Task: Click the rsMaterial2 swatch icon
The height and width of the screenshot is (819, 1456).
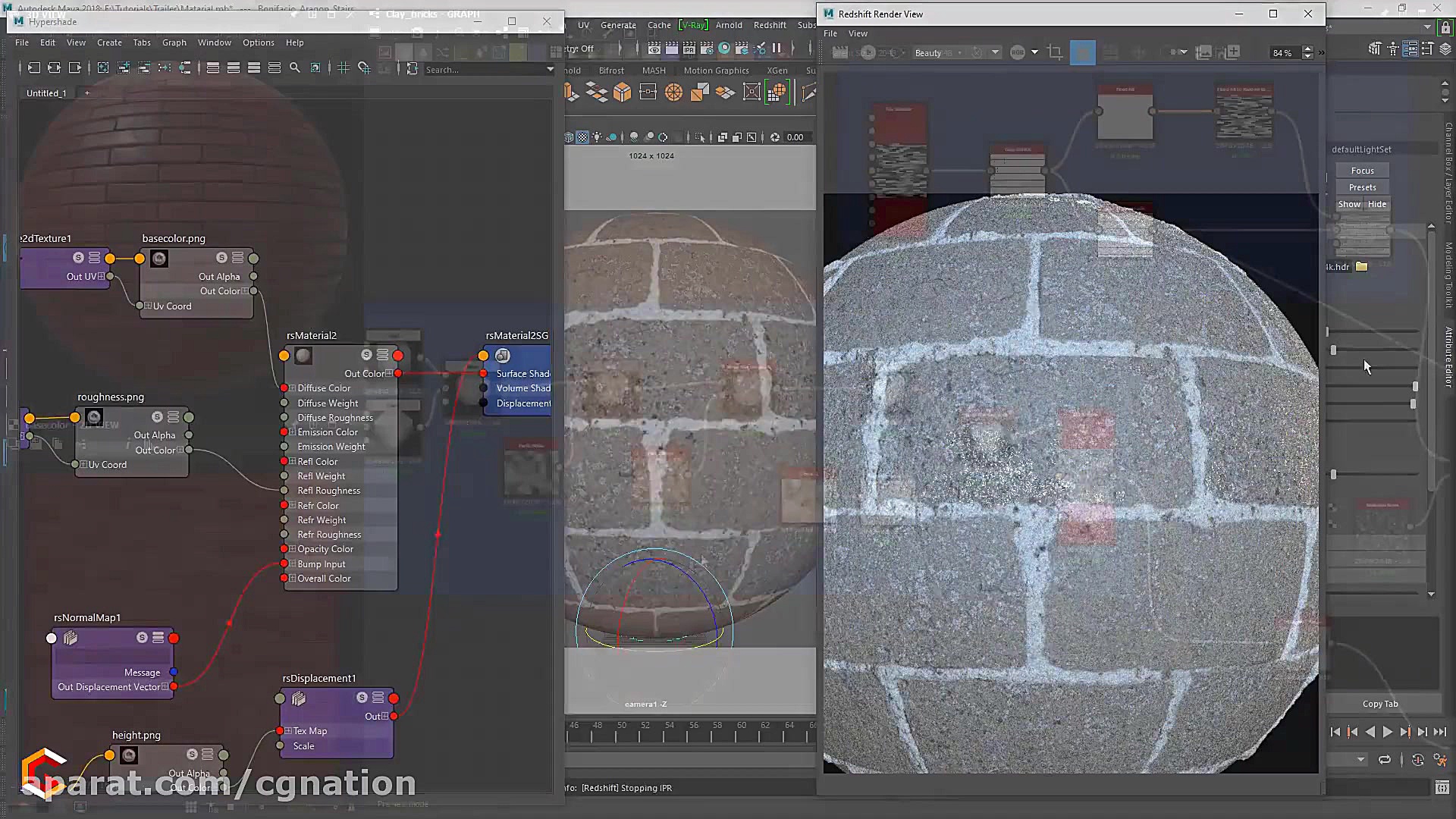Action: click(x=303, y=355)
